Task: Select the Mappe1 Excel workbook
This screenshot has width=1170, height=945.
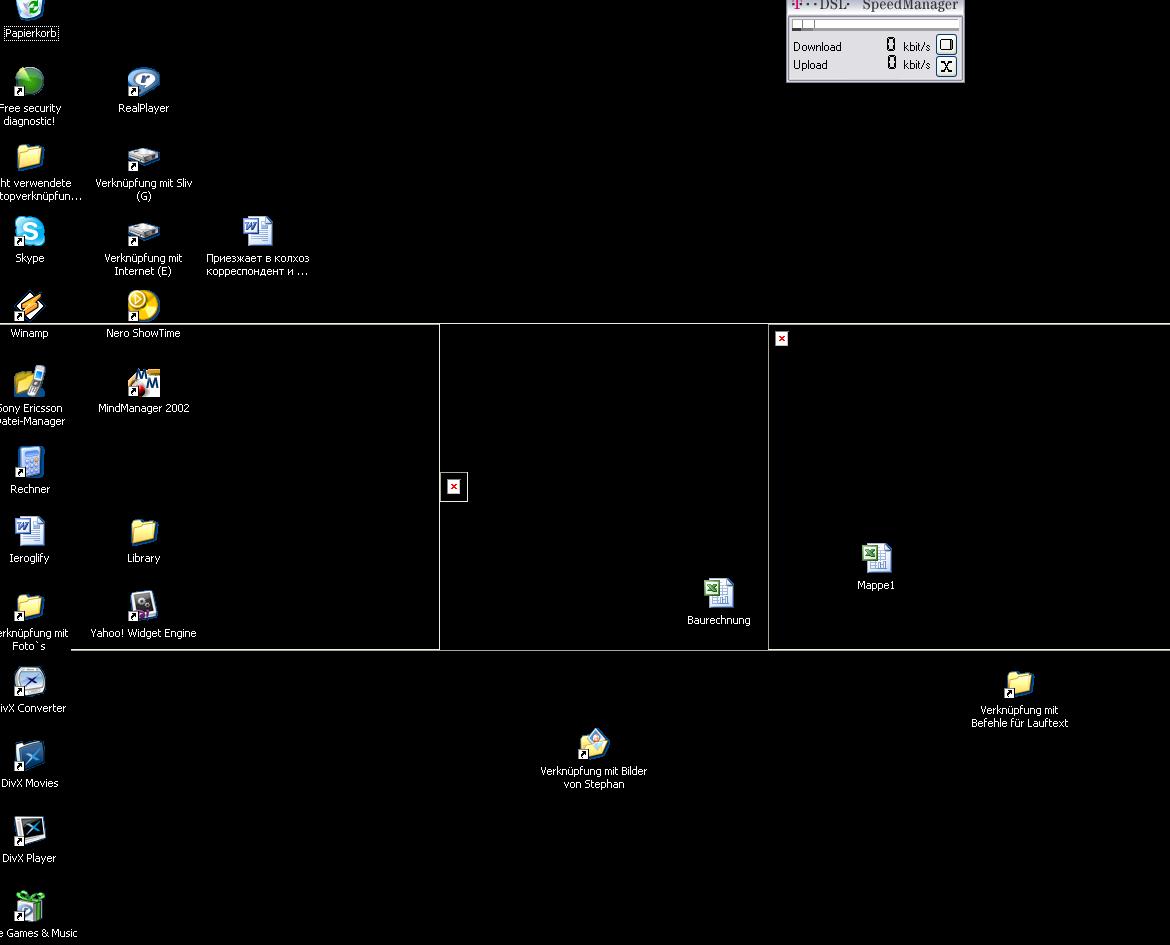Action: pos(876,559)
